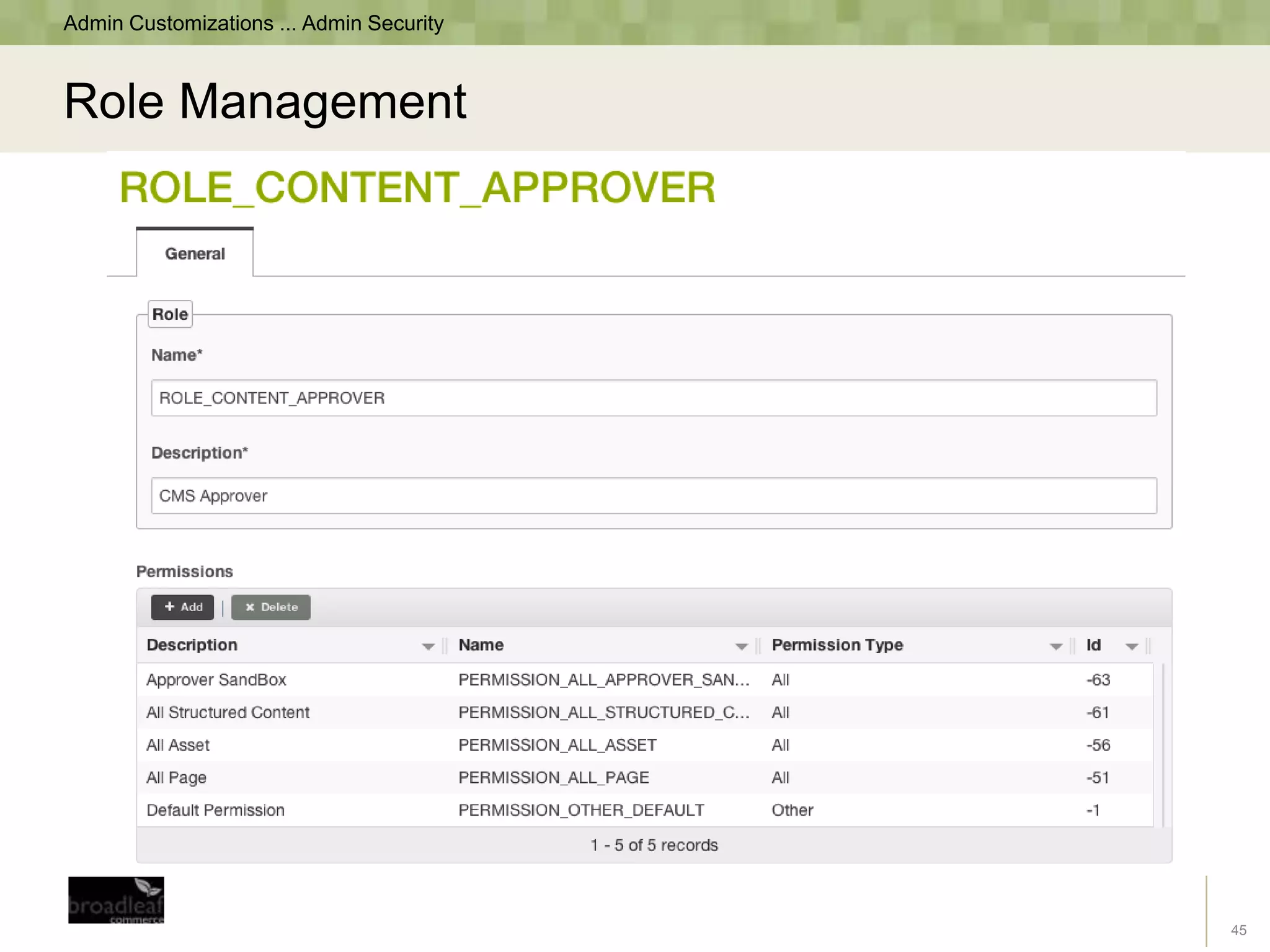
Task: Open the Description column dropdown arrow
Action: [428, 646]
